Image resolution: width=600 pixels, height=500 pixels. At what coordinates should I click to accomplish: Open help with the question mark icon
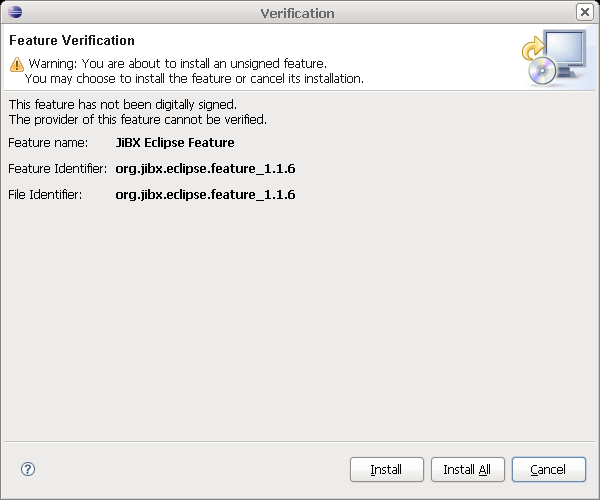[28, 469]
